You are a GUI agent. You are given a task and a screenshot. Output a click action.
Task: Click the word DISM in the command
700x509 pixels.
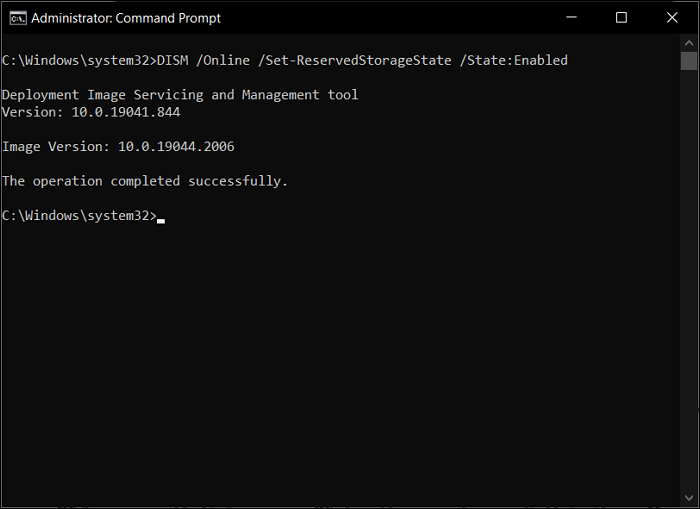[x=171, y=61]
